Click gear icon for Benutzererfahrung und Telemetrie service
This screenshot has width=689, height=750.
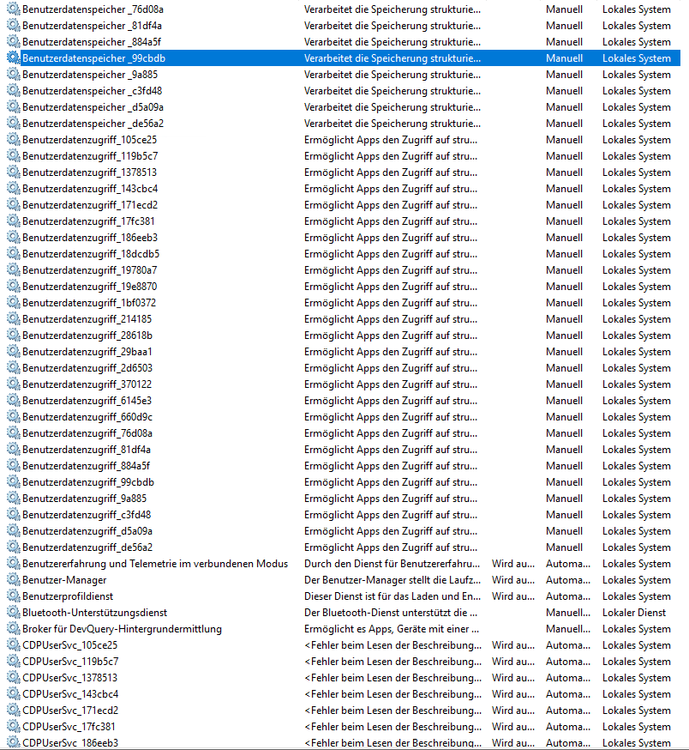coord(13,564)
